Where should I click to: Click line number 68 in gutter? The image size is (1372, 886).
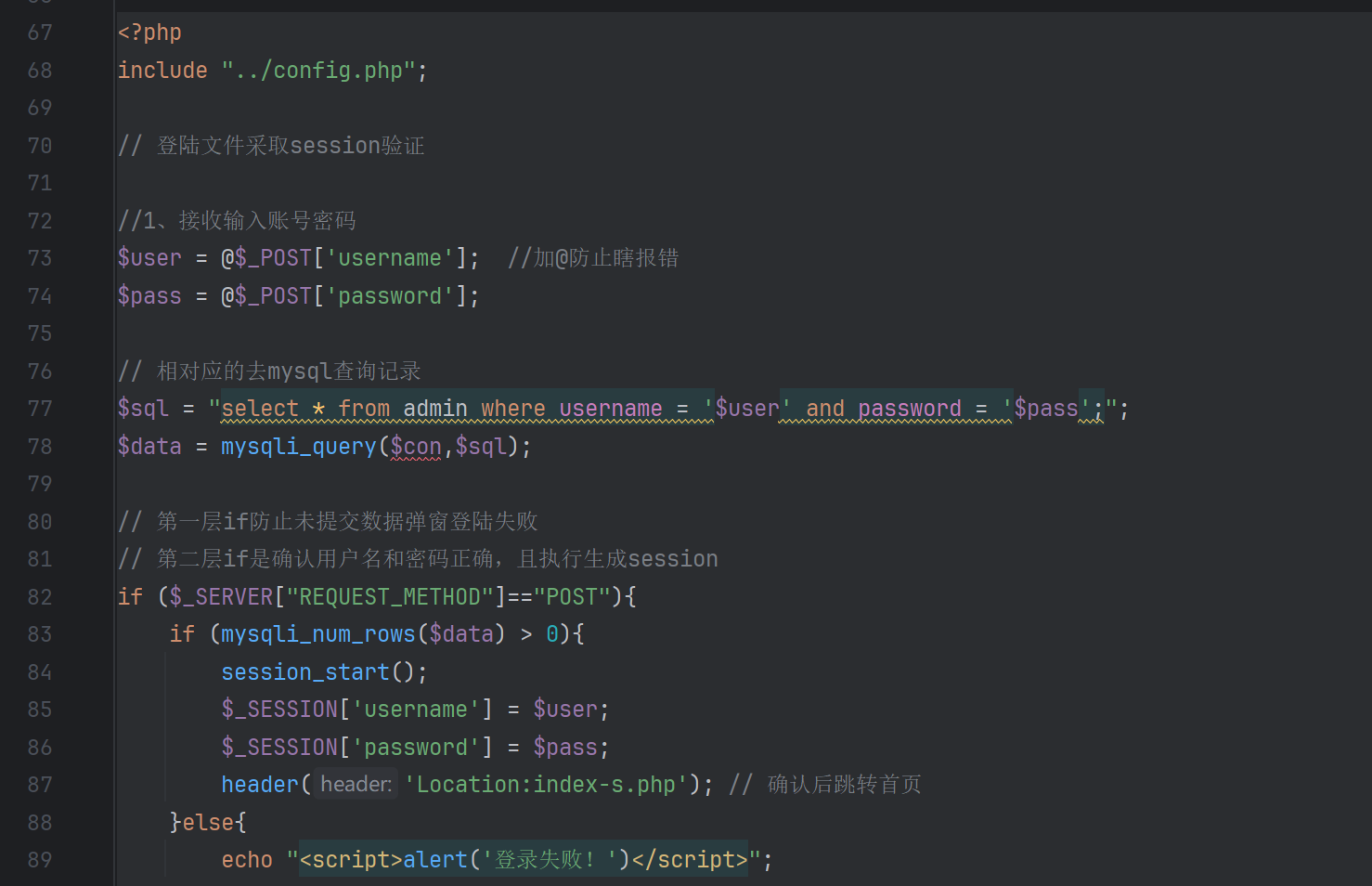coord(40,71)
